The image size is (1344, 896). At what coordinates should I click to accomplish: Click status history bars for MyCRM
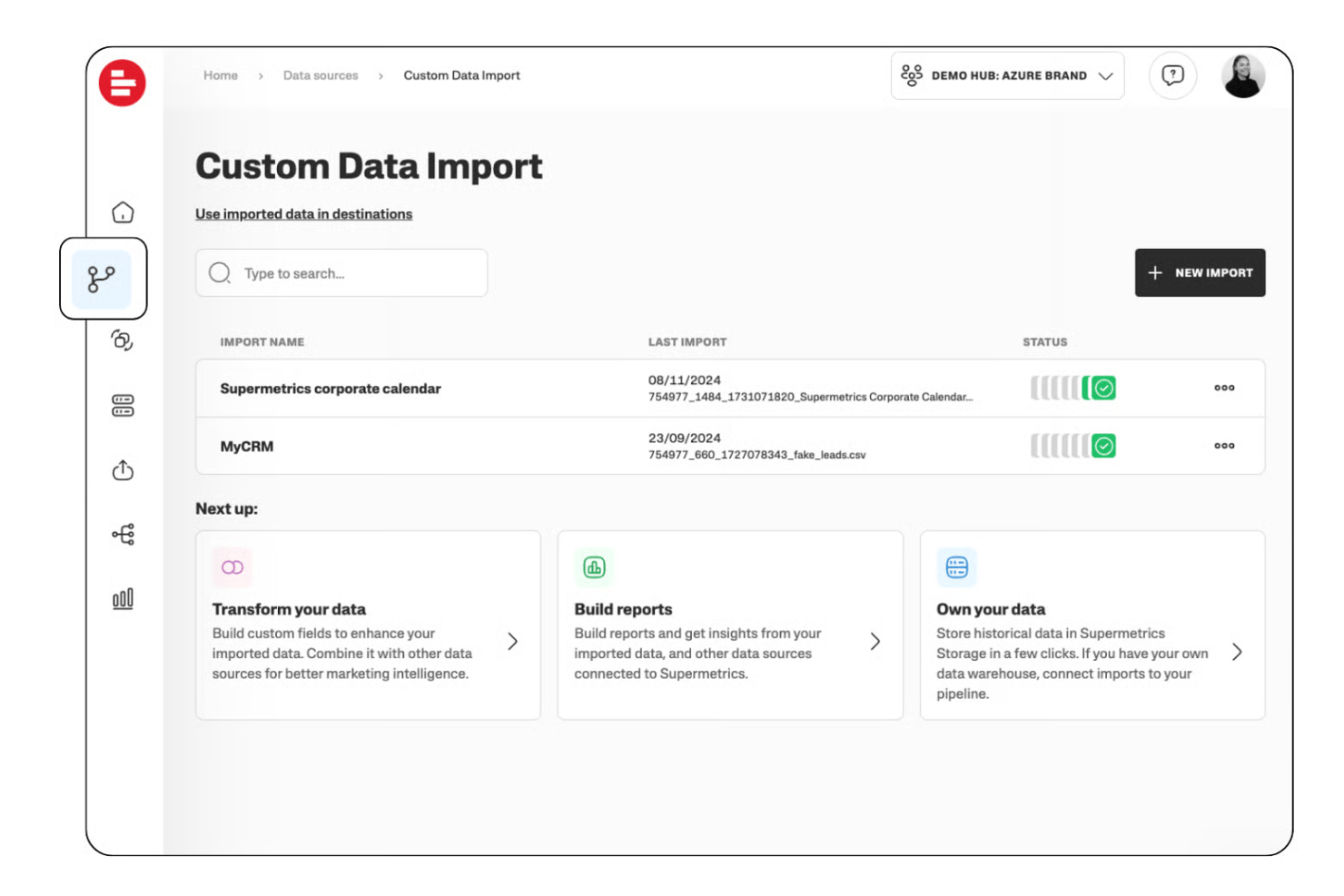coord(1059,446)
